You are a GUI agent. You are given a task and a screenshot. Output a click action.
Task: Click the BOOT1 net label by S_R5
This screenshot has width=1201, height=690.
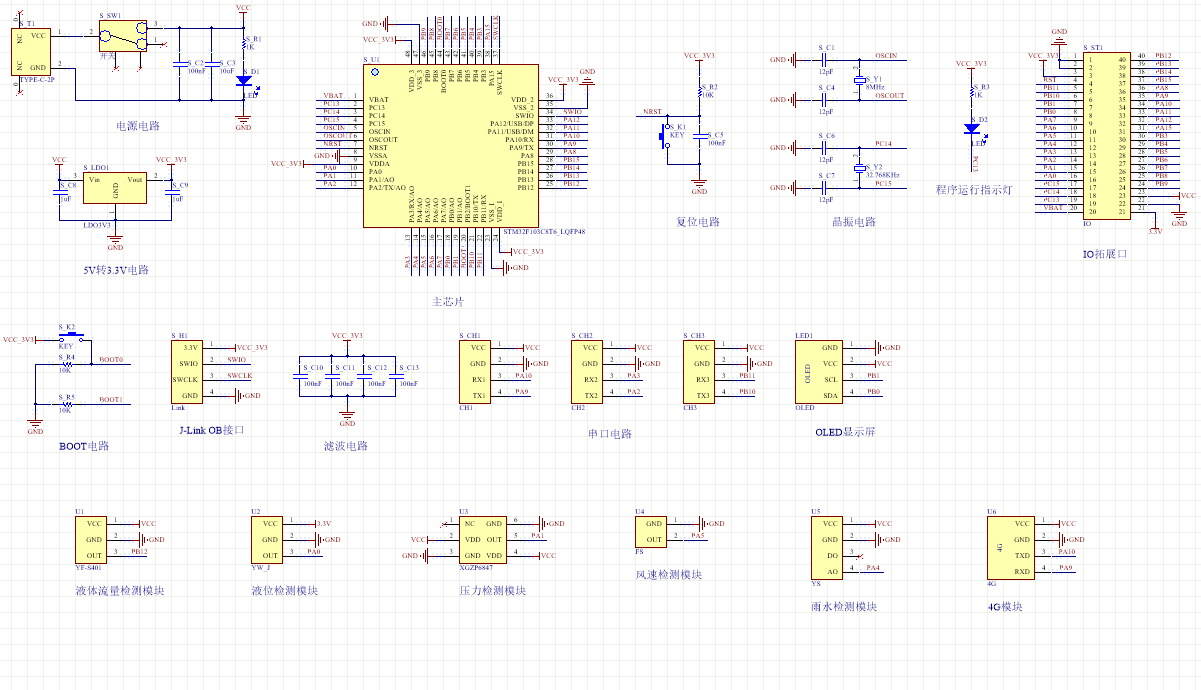(110, 399)
